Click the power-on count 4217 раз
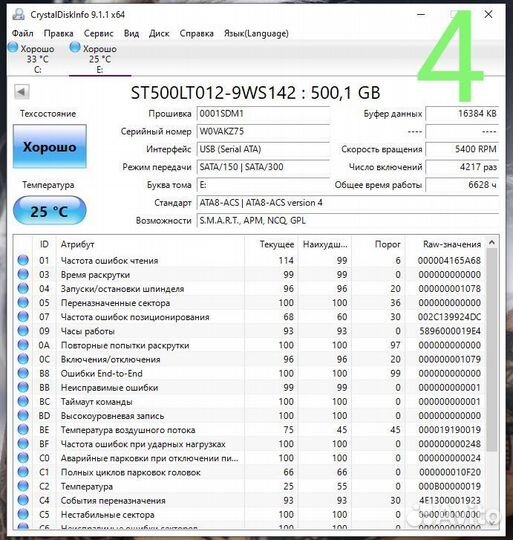This screenshot has height=540, width=513. pyautogui.click(x=462, y=167)
